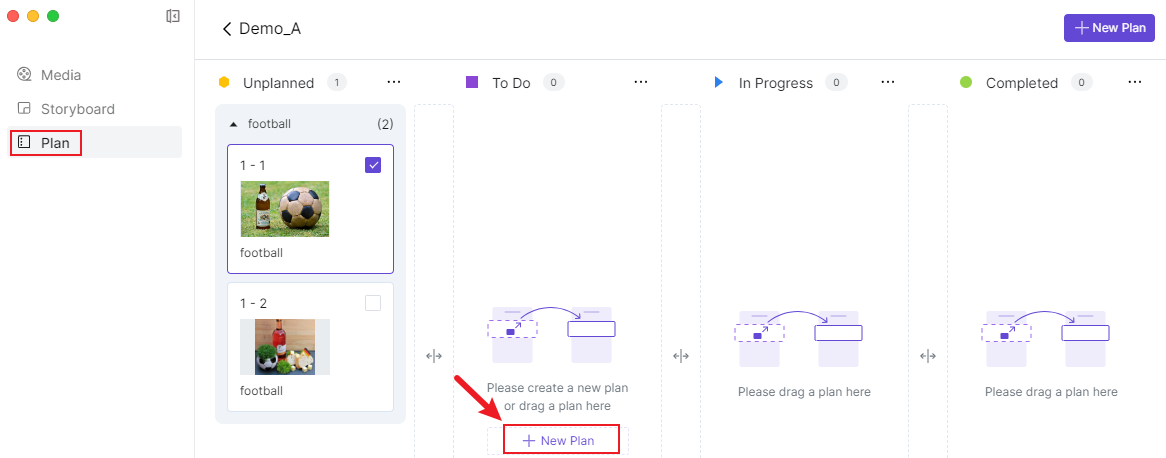This screenshot has height=458, width=1166.
Task: Click the resize handle before Completed column
Action: (928, 356)
